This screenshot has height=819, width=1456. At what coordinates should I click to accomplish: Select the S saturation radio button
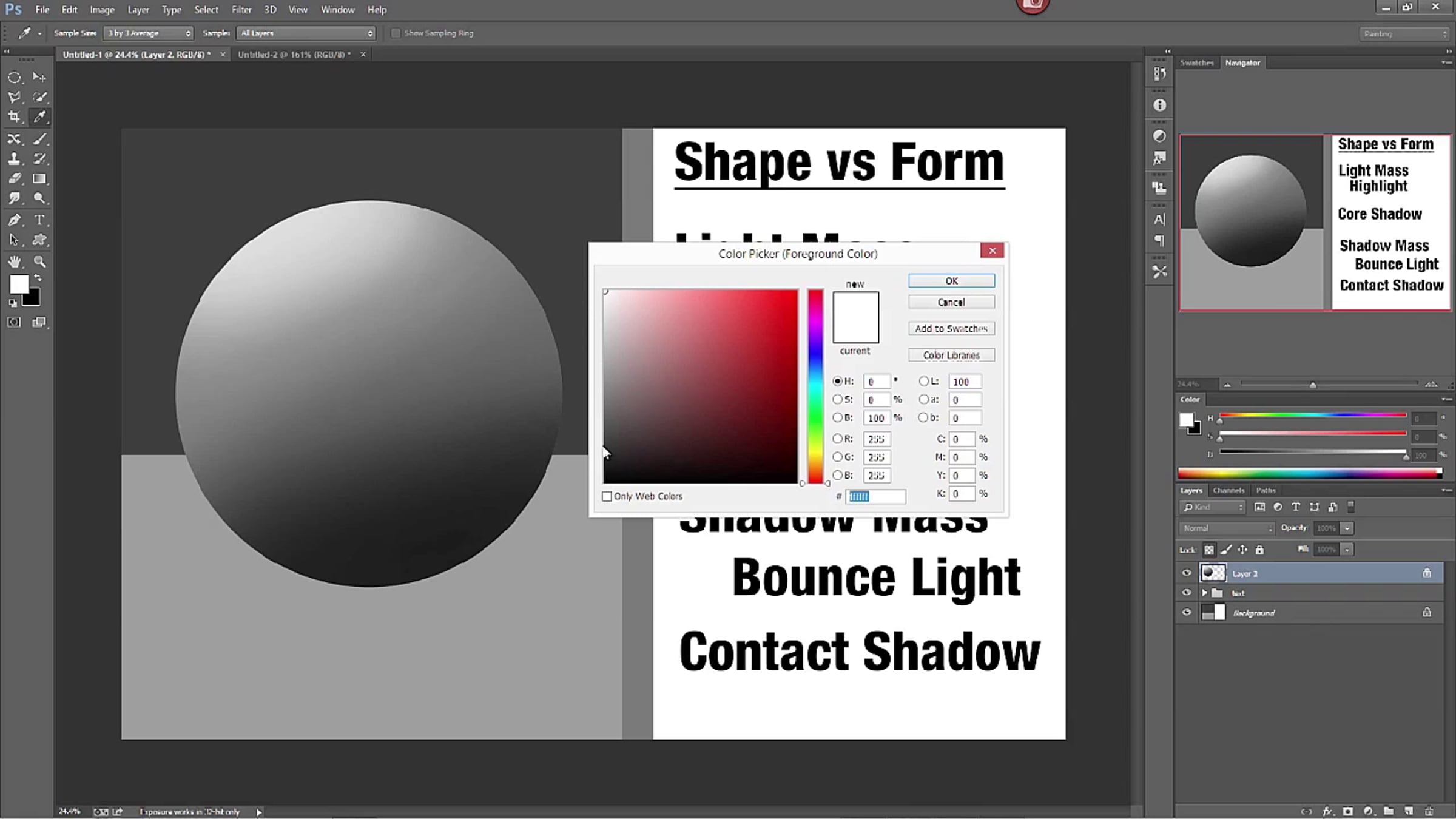(x=837, y=399)
